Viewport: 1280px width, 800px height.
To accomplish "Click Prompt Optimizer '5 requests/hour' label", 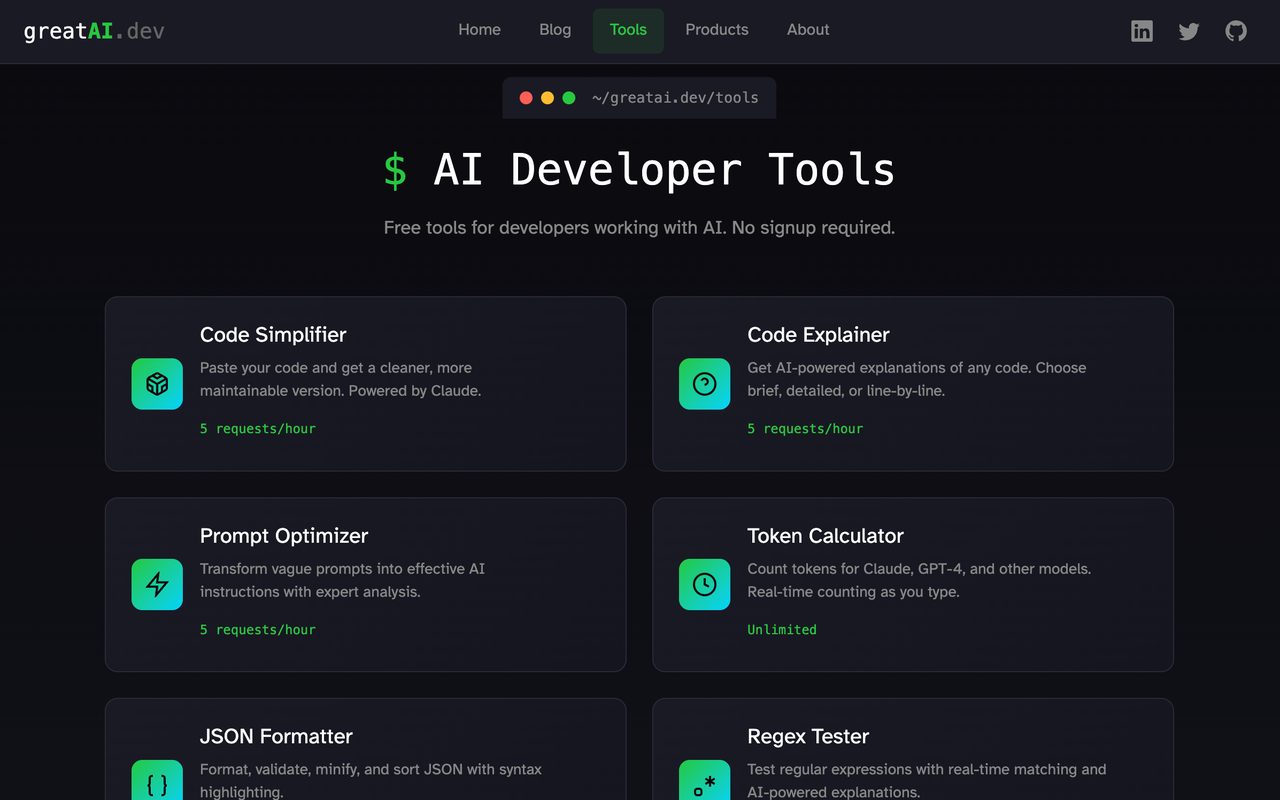I will [258, 630].
